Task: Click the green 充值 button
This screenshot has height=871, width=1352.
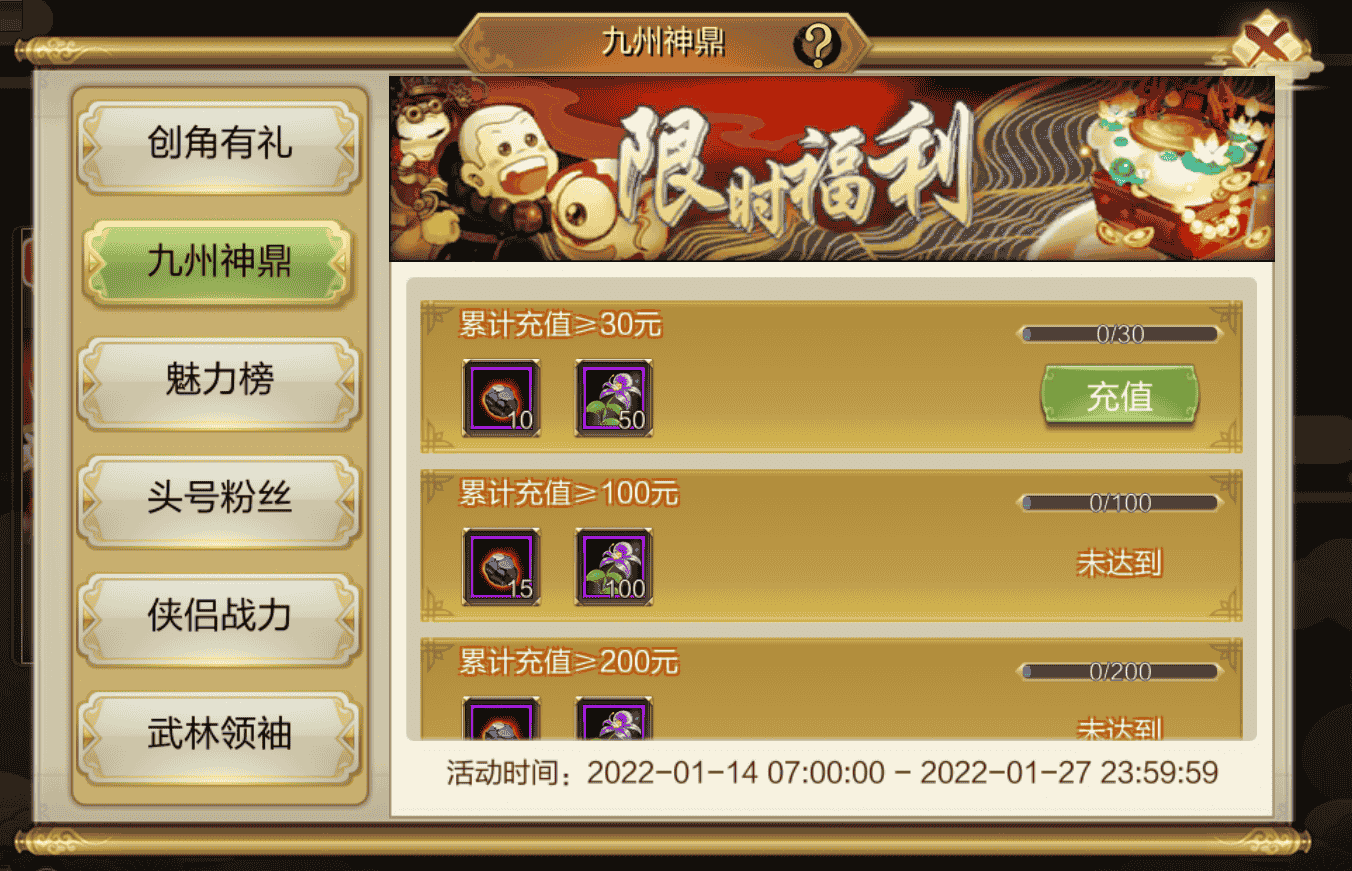Action: point(1120,396)
